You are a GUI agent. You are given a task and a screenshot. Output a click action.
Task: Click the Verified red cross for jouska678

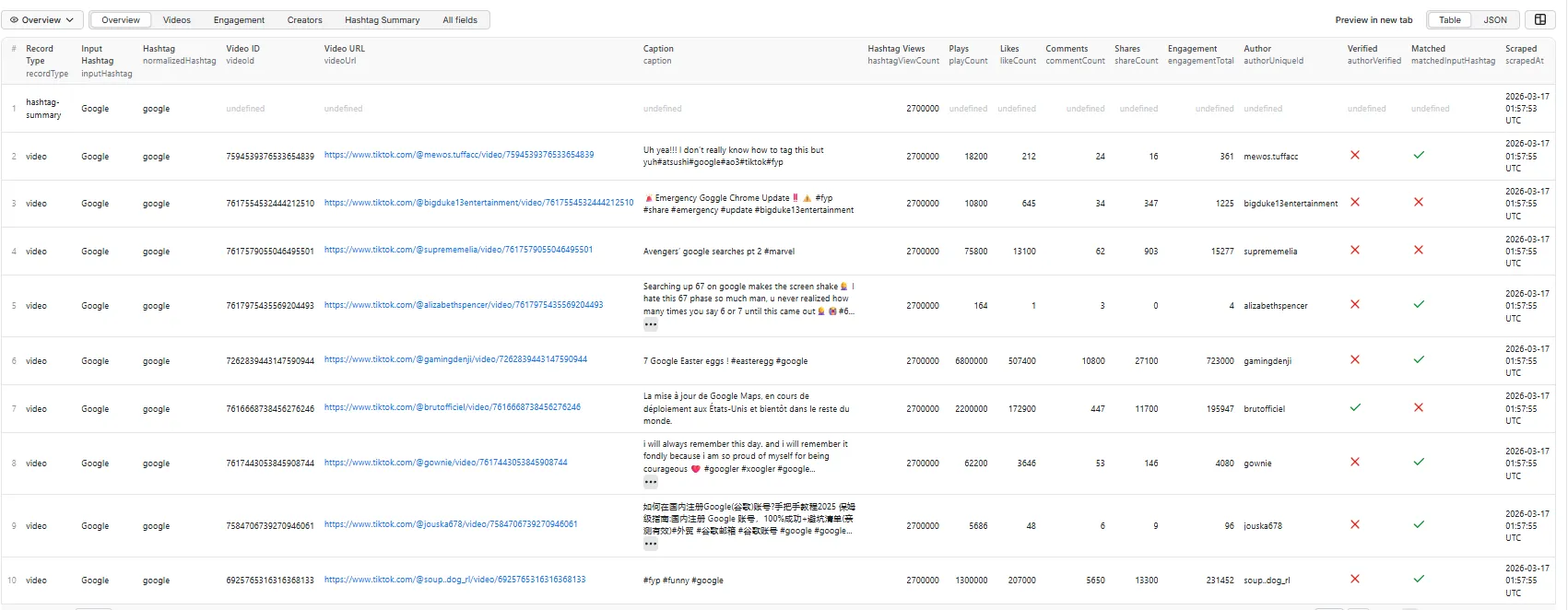click(x=1355, y=524)
